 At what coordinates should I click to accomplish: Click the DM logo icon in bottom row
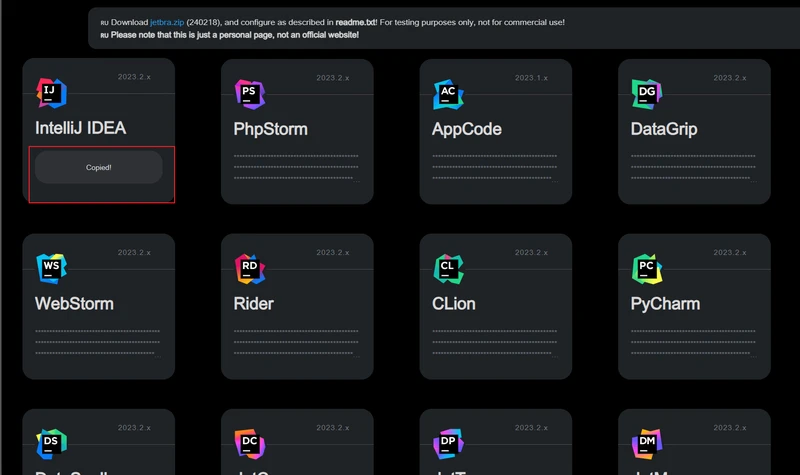648,443
